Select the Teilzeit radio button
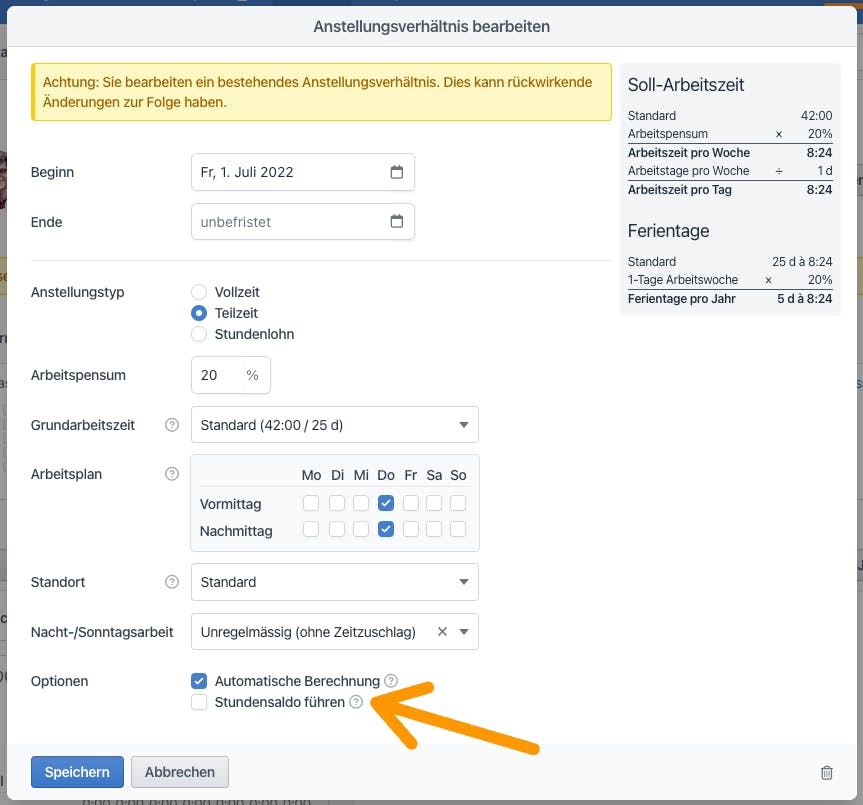Viewport: 863px width, 805px height. (199, 313)
